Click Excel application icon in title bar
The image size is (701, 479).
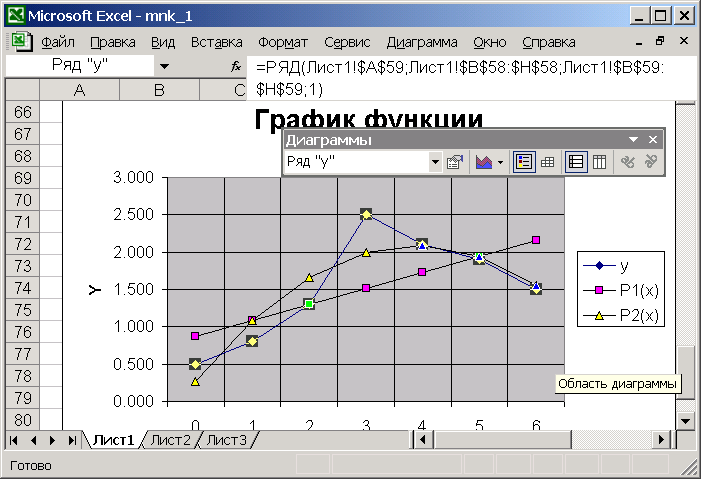pyautogui.click(x=15, y=16)
